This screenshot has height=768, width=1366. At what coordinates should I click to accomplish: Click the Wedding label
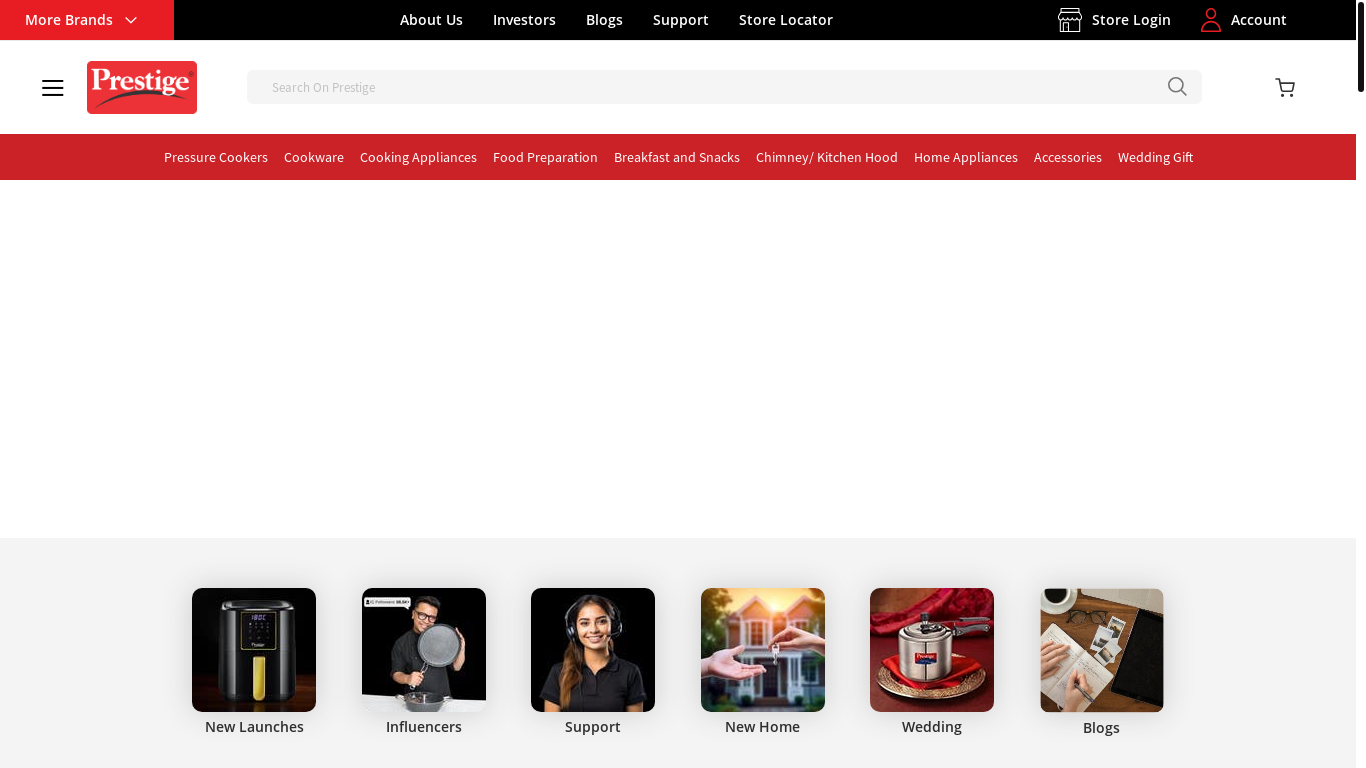pos(932,727)
